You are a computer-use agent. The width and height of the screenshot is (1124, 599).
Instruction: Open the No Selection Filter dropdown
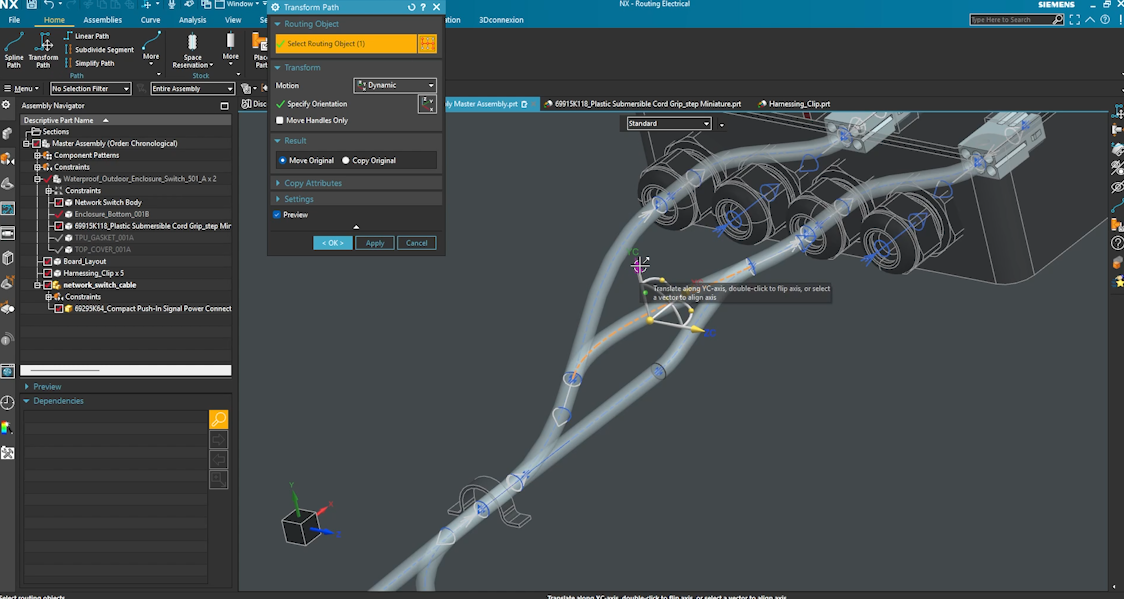point(90,89)
